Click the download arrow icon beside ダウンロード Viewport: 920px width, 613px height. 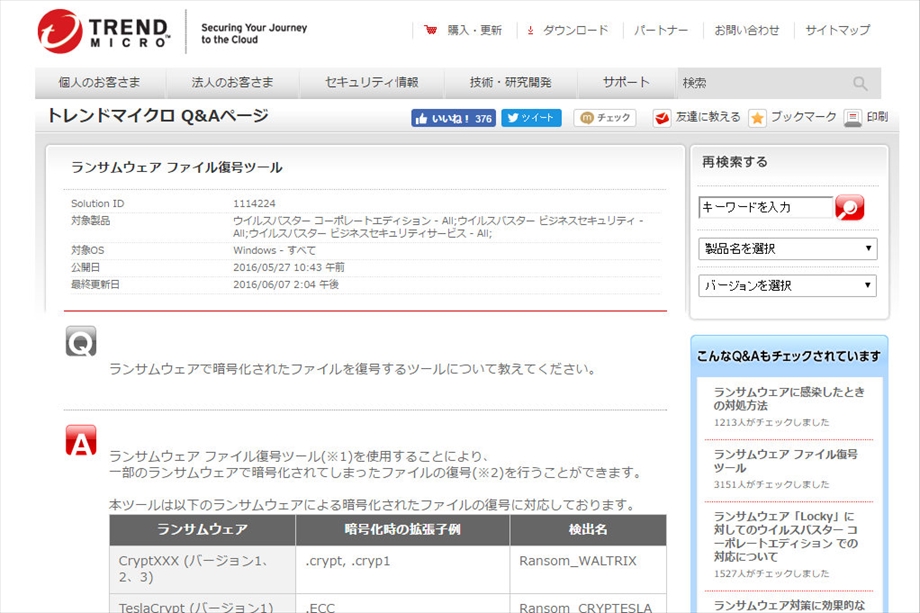(530, 31)
